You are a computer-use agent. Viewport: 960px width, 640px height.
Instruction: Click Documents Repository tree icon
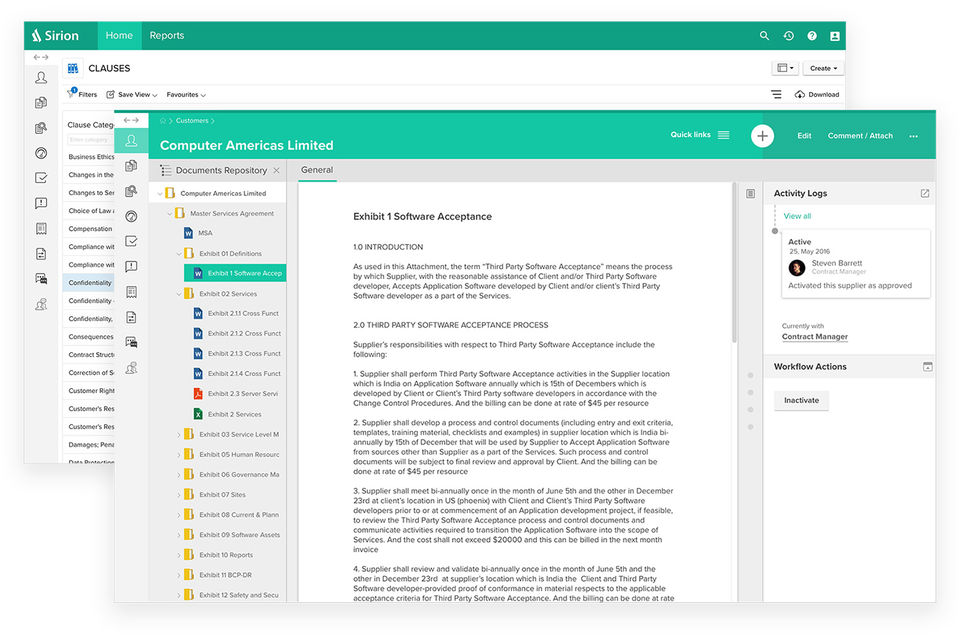click(x=165, y=170)
